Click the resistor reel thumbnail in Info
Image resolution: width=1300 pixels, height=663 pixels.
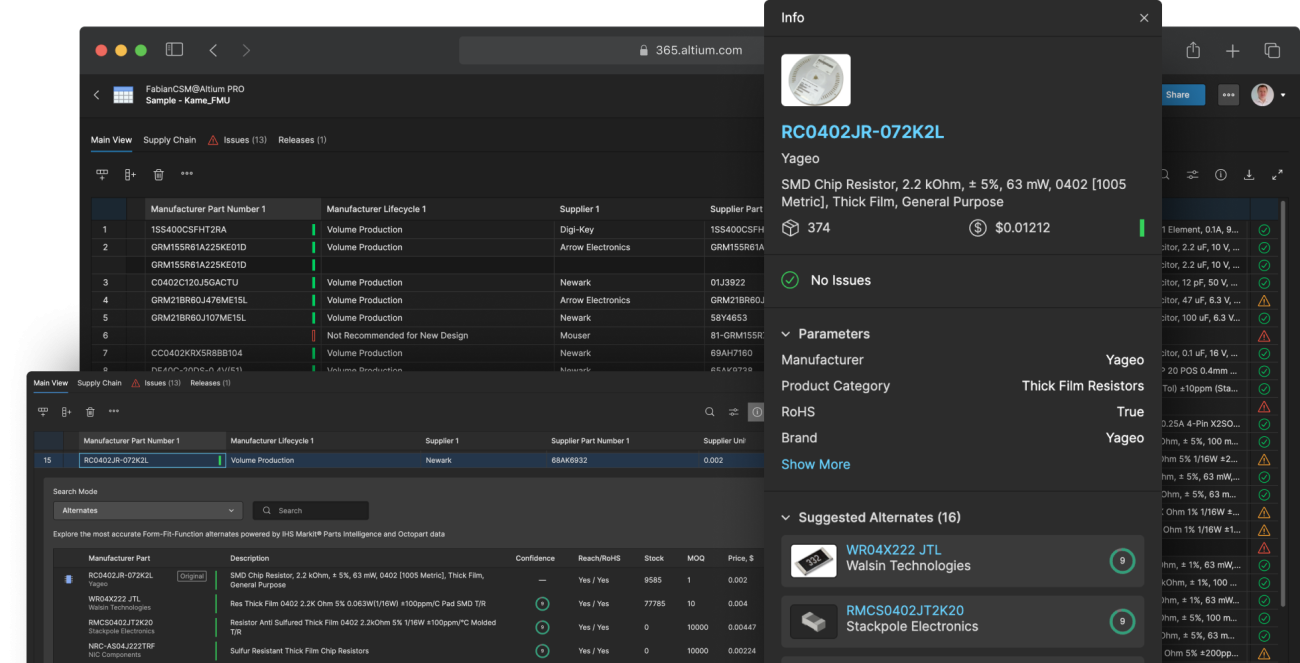click(x=816, y=80)
